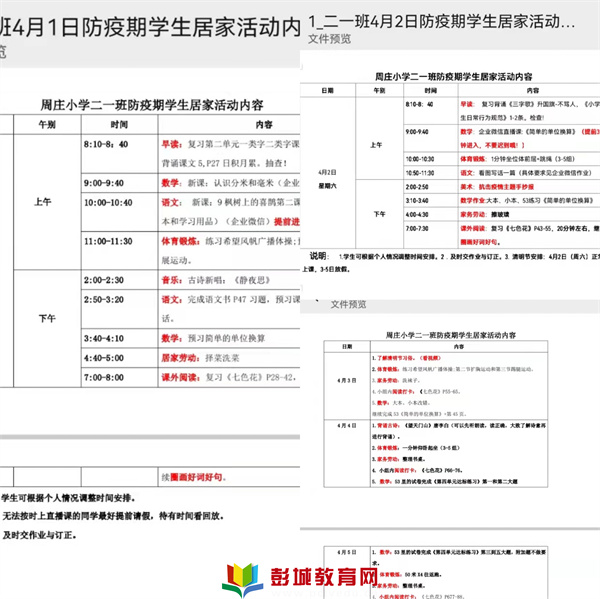Click the '3:10-3:40' time cell in April 2 table
The height and width of the screenshot is (599, 600).
(x=417, y=200)
